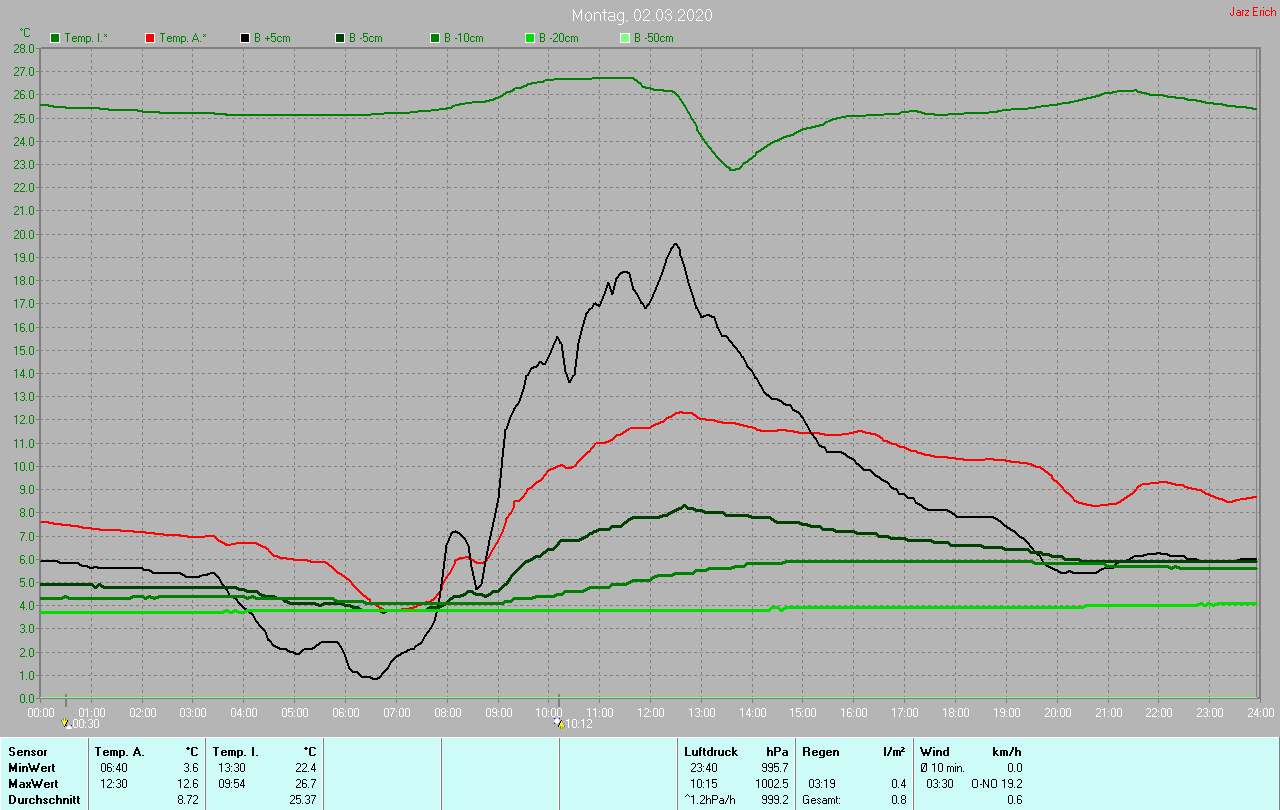1280x810 pixels.
Task: Click the maximum pressure value 1002.5
Action: click(x=771, y=784)
